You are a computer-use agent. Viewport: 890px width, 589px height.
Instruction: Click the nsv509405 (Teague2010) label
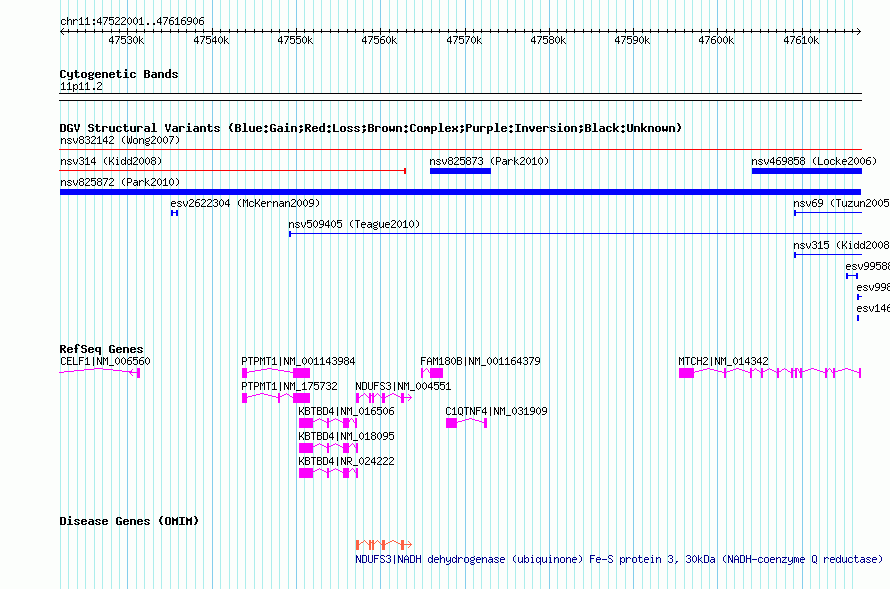click(354, 224)
